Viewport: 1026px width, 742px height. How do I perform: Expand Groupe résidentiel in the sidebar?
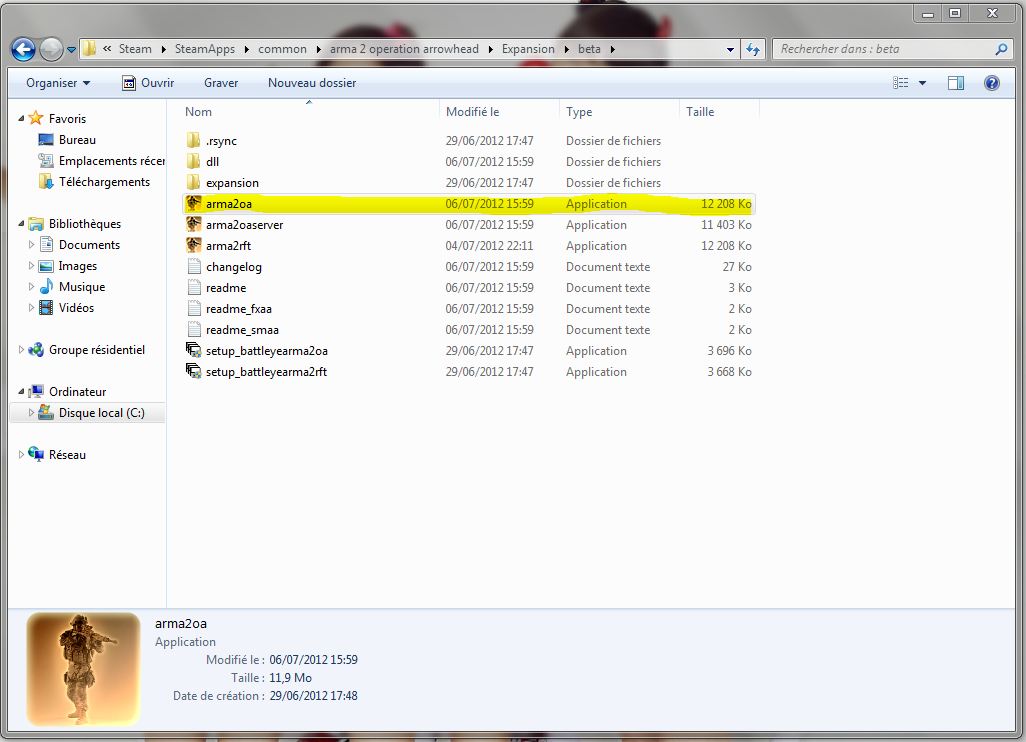(x=22, y=349)
